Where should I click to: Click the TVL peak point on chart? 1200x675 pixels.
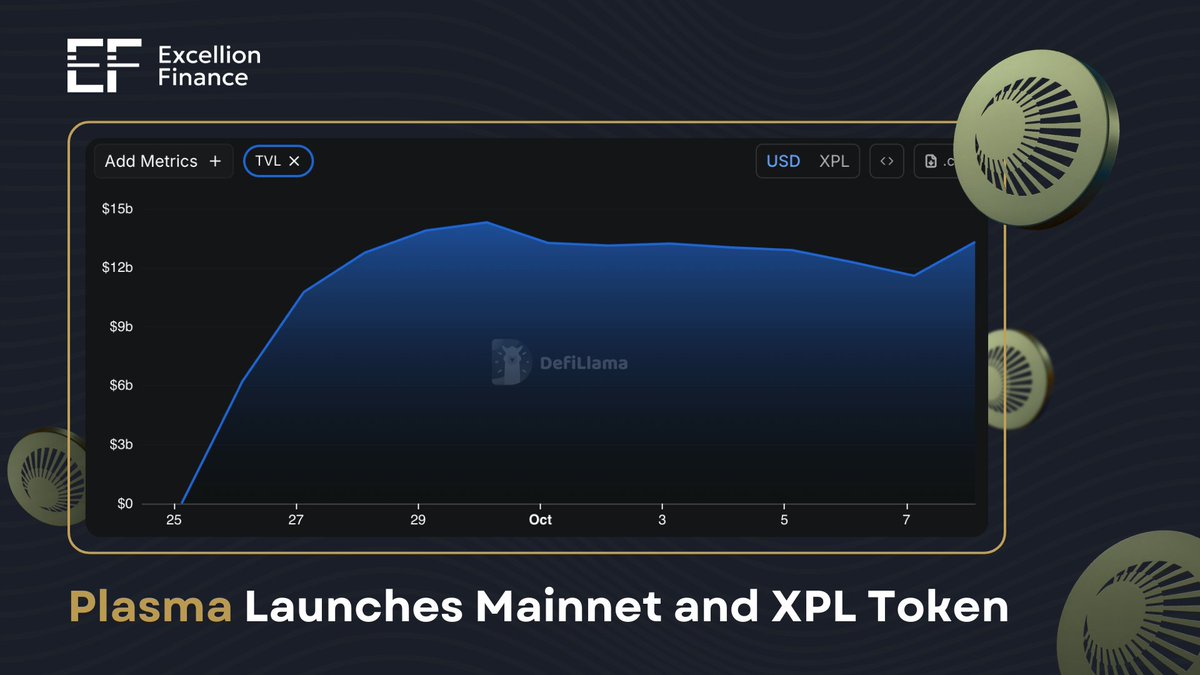(x=487, y=222)
